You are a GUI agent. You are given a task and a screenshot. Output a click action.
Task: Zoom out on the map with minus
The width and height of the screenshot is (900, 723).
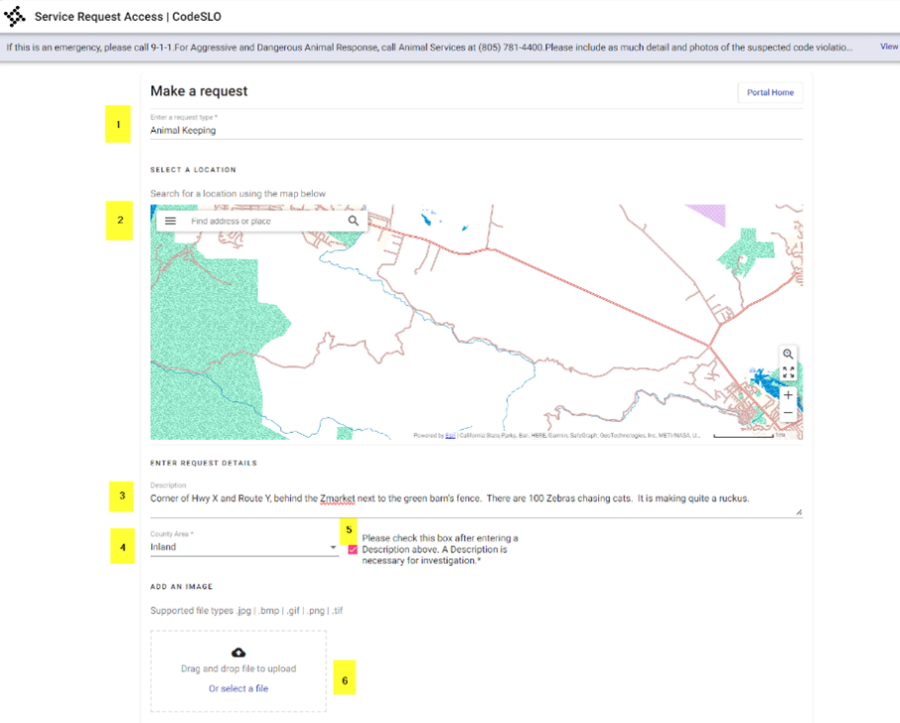pos(788,412)
